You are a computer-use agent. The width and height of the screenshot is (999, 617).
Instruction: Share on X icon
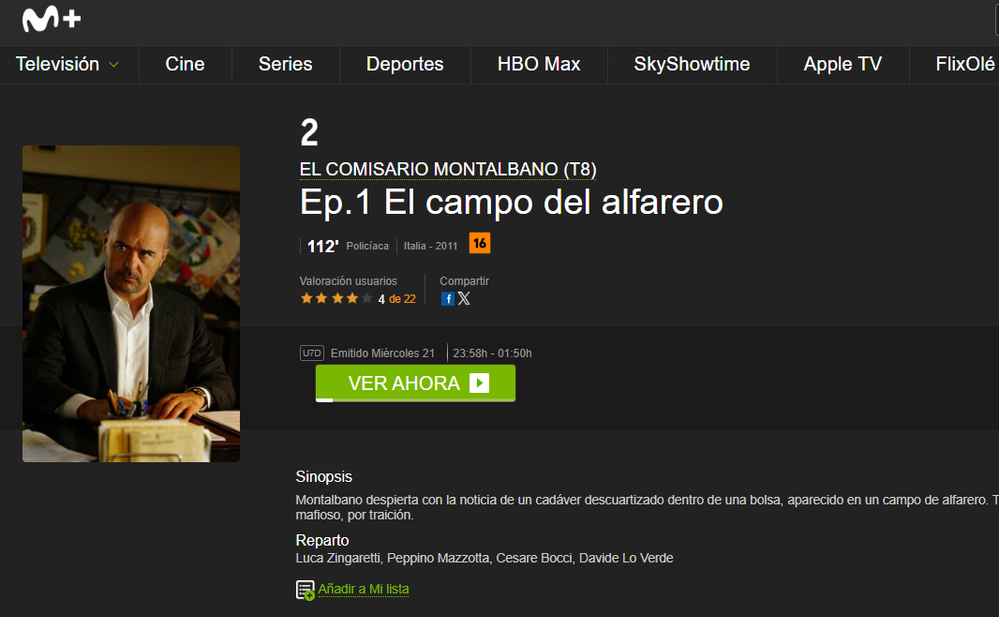coord(464,298)
